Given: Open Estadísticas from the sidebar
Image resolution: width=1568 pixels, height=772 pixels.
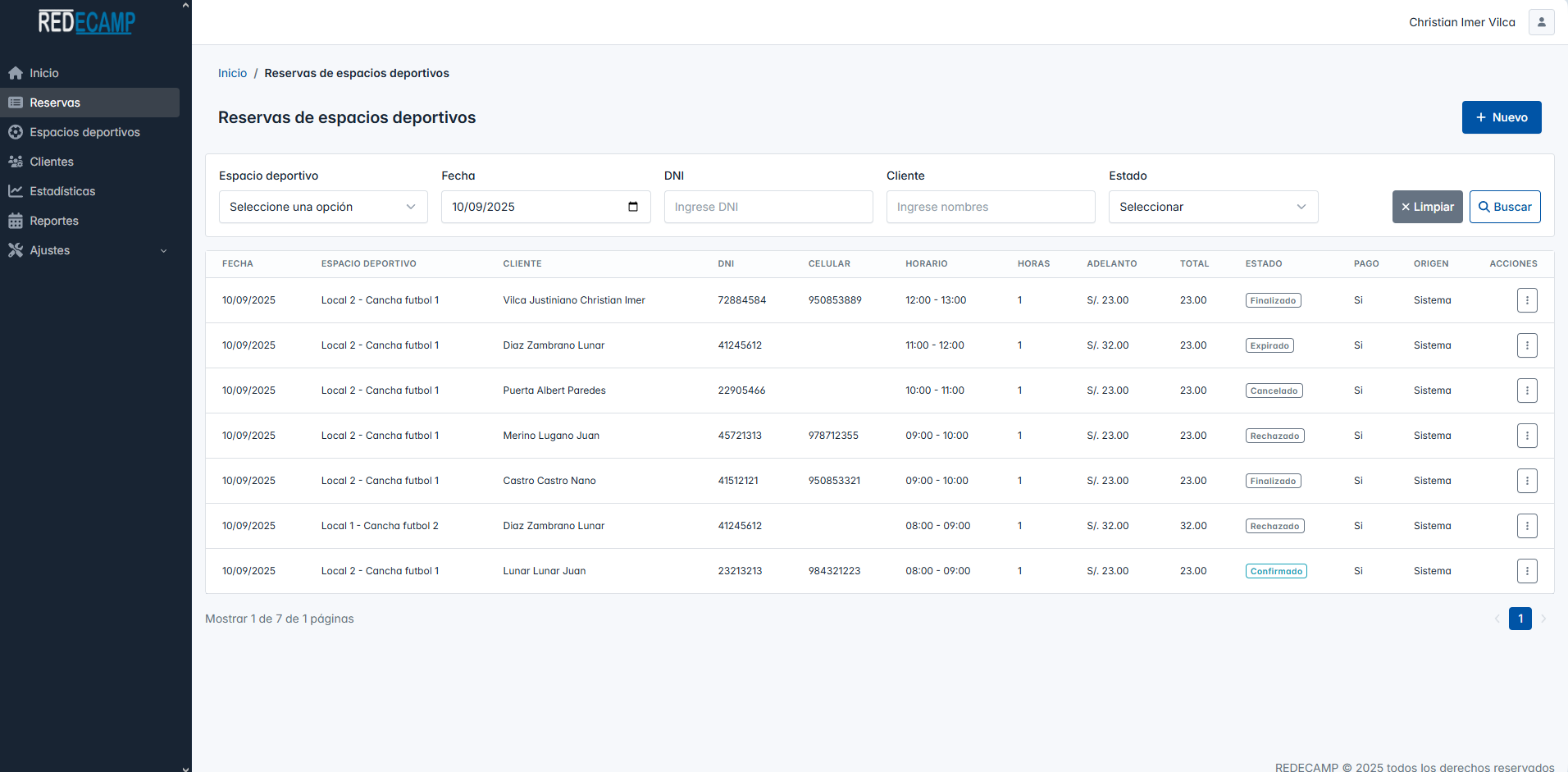Looking at the screenshot, I should coord(62,191).
